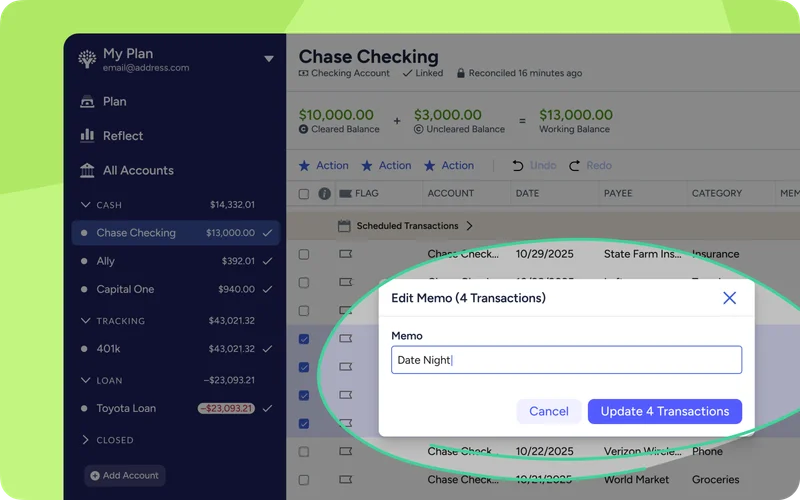
Task: Click the Add Account button
Action: pos(124,476)
